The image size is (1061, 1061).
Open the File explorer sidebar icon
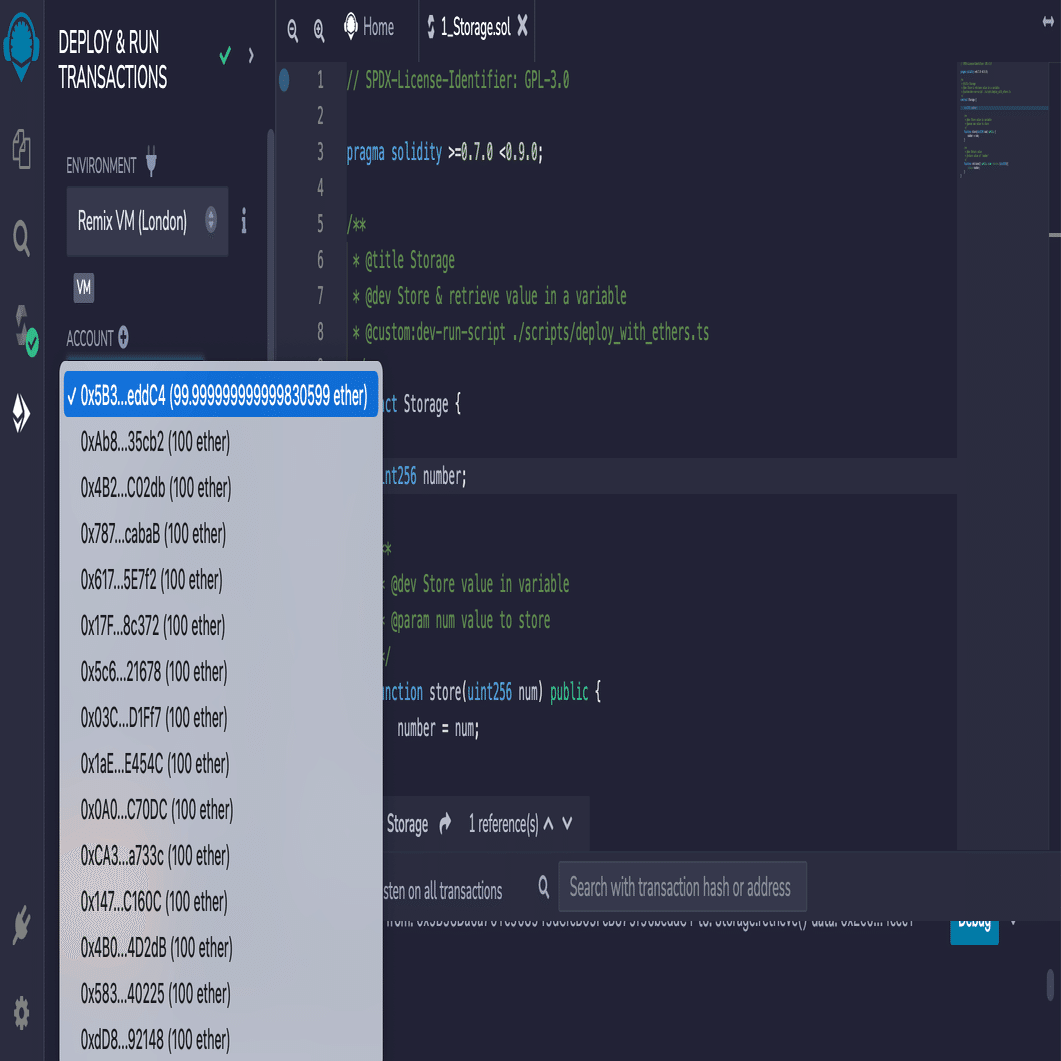click(21, 149)
